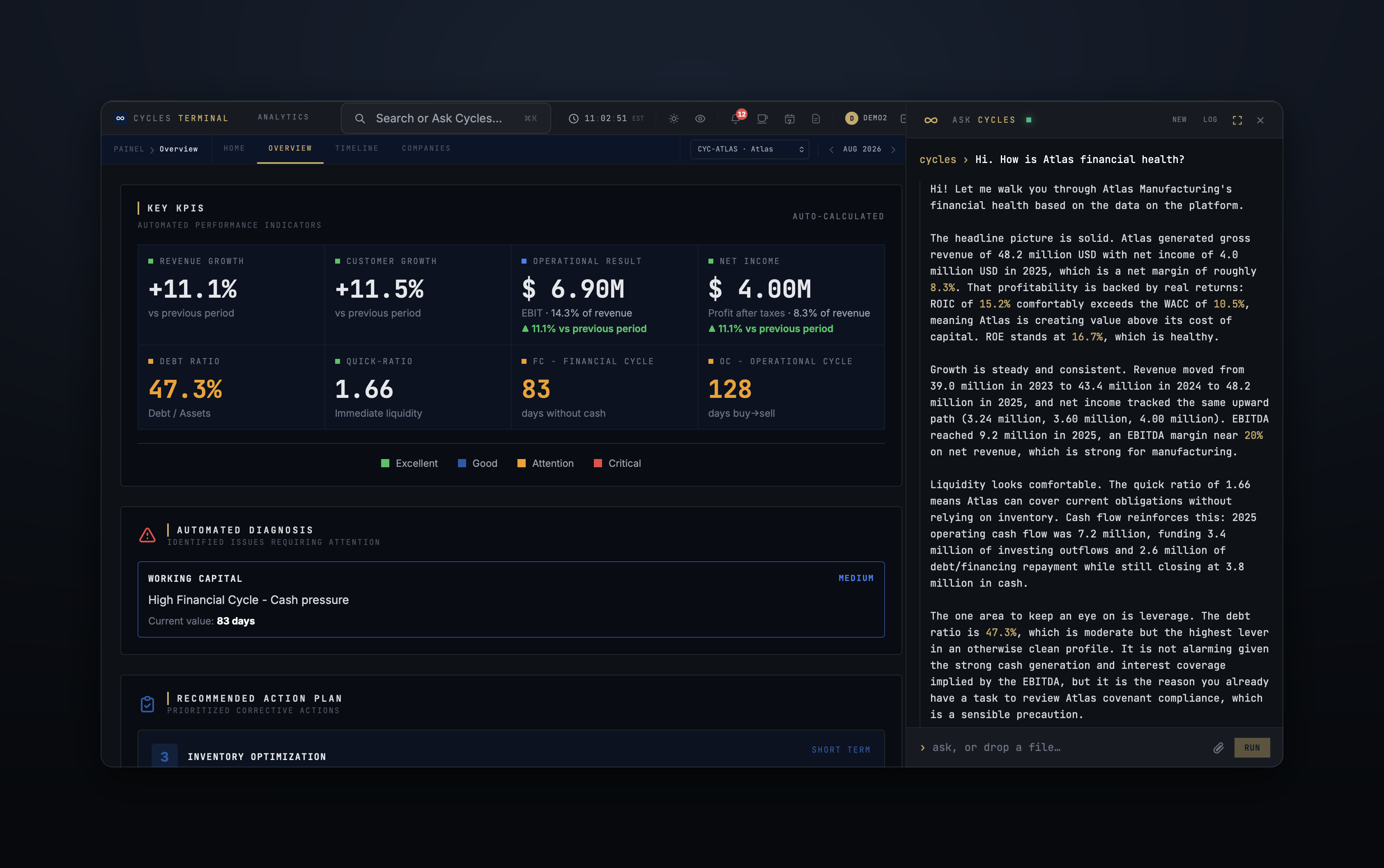The height and width of the screenshot is (868, 1384).
Task: Open the Working Capital diagnosis card
Action: pyautogui.click(x=511, y=599)
